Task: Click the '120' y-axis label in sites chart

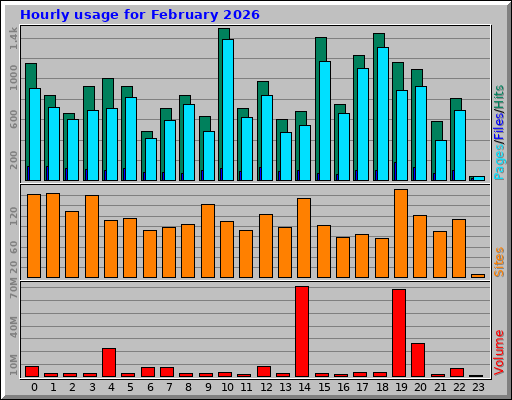Action: [13, 216]
